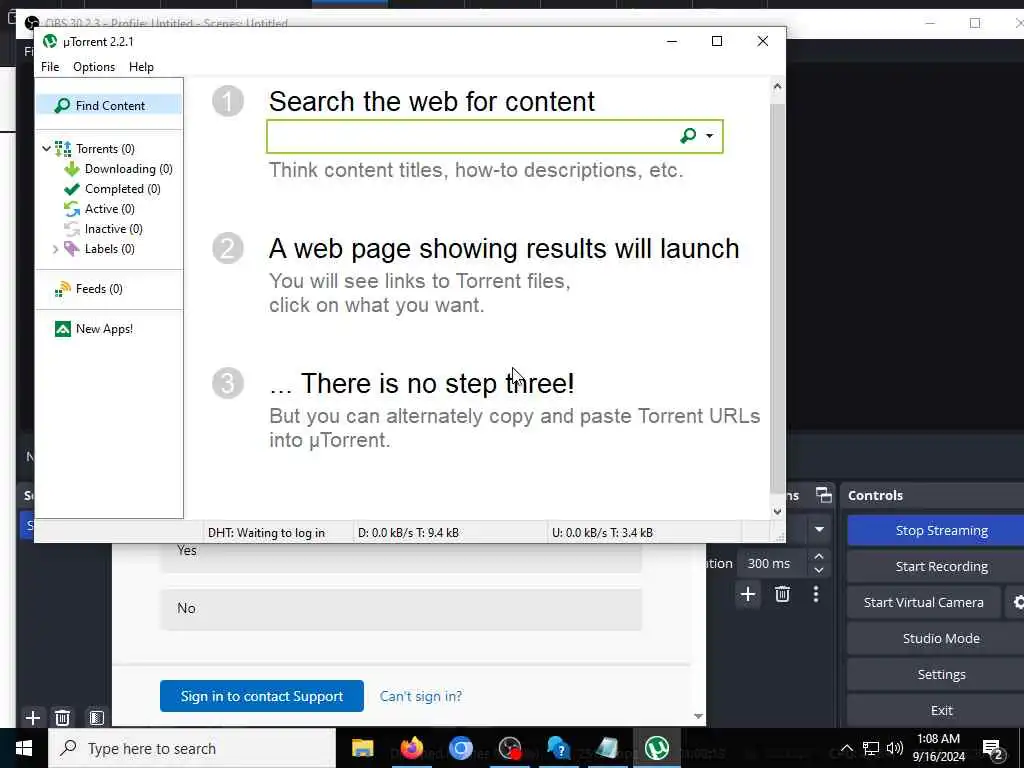Open the µTorrent Help menu
Screen dimensions: 1024x768
[x=141, y=67]
